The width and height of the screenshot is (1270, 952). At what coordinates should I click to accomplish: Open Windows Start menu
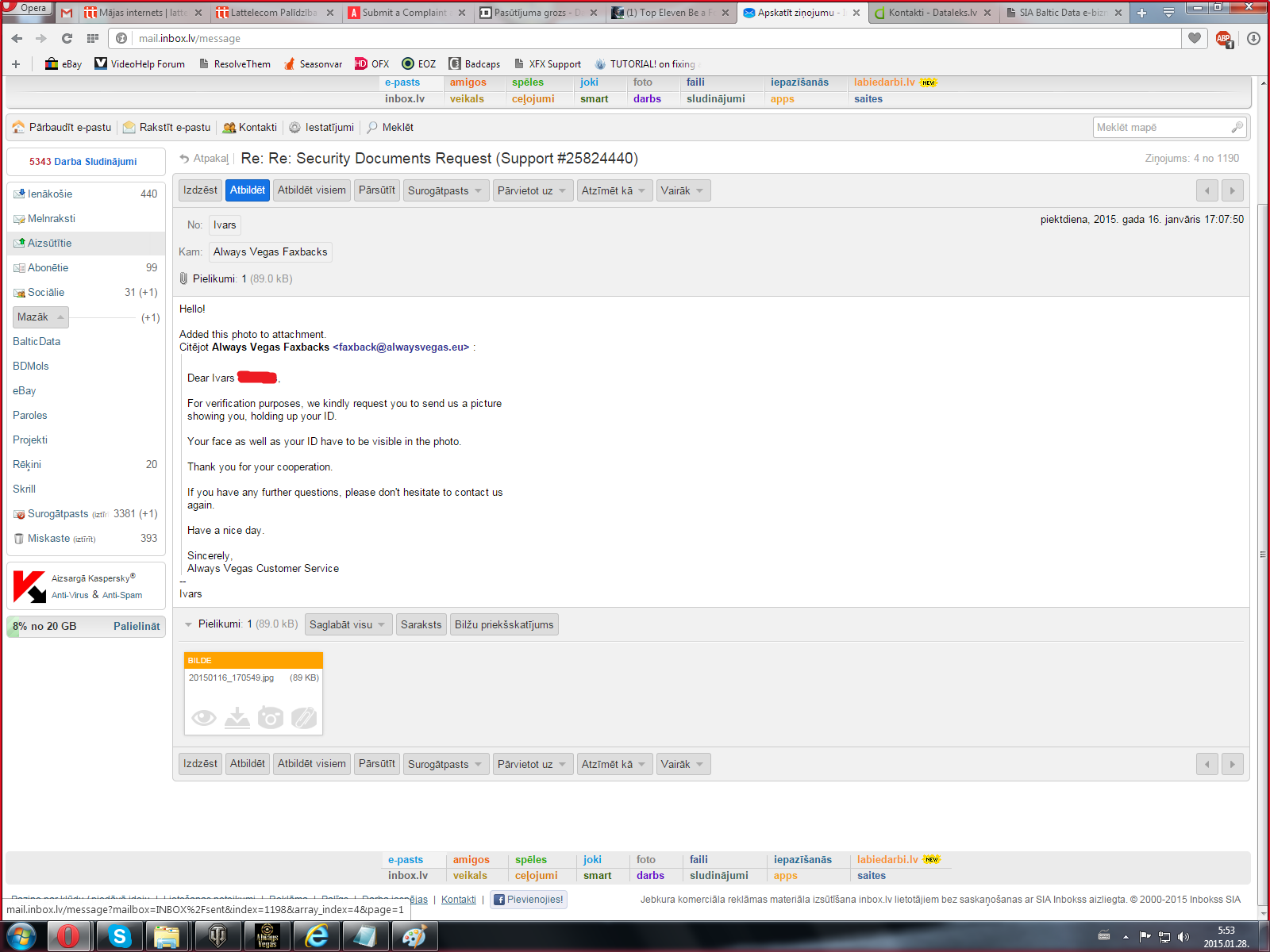click(x=21, y=936)
